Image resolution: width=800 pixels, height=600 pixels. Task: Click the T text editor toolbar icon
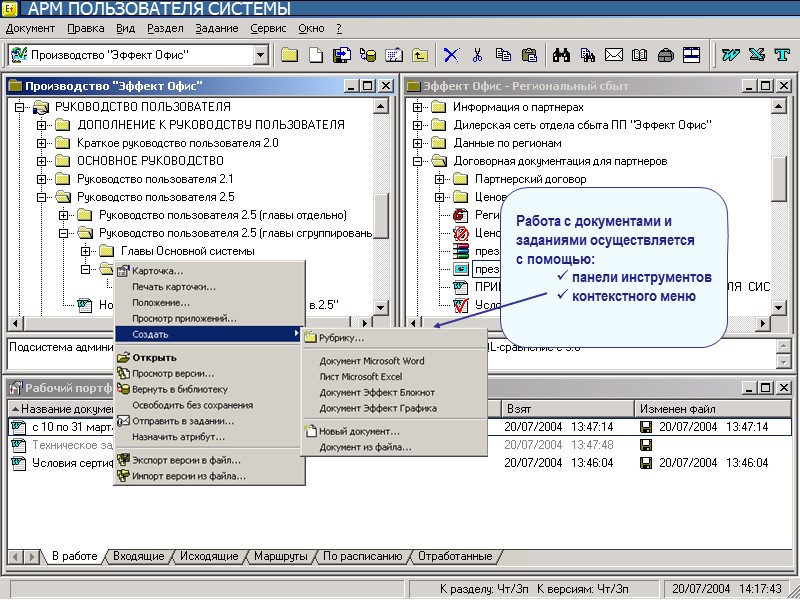click(x=782, y=55)
